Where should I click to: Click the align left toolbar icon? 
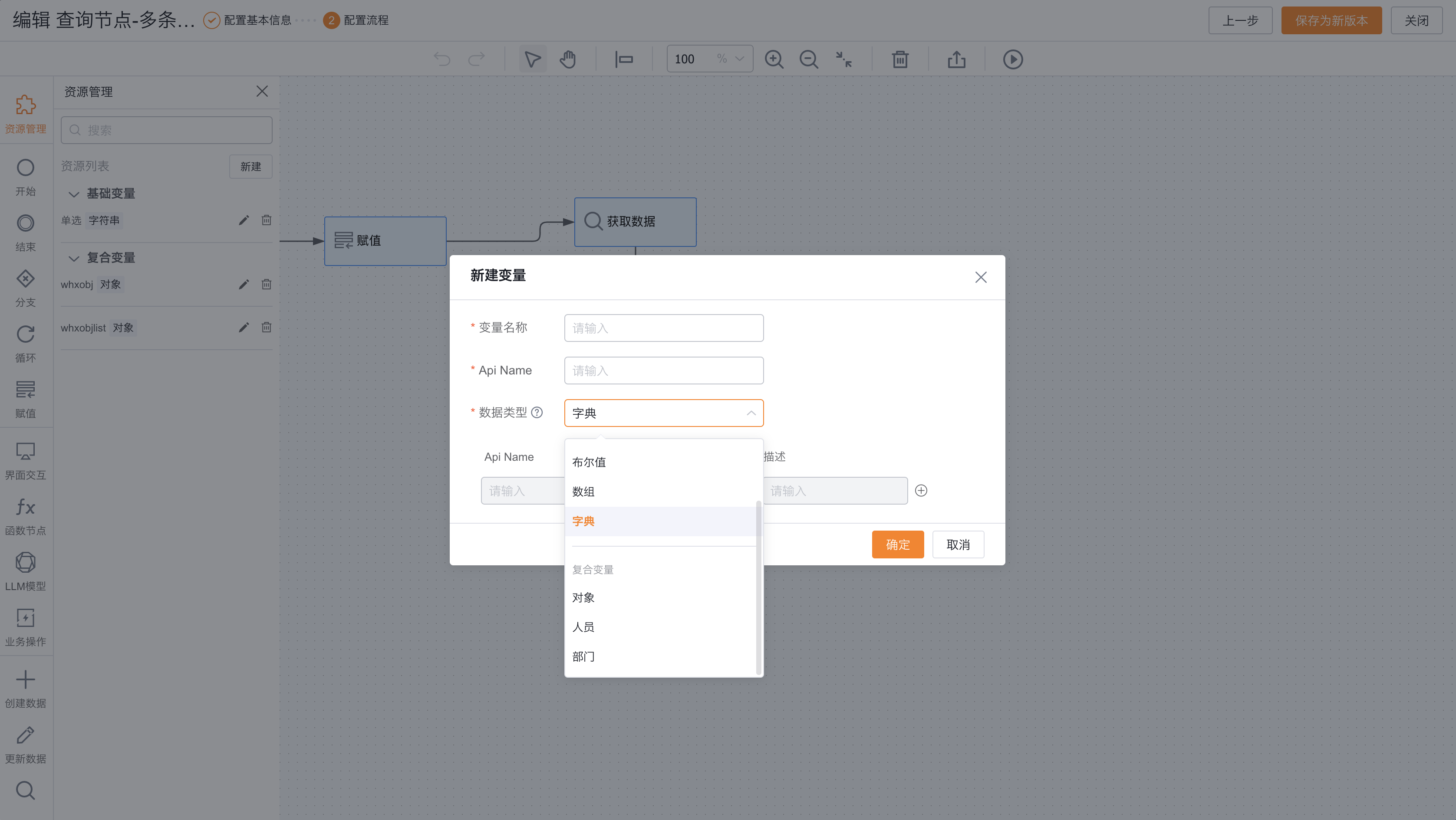624,59
